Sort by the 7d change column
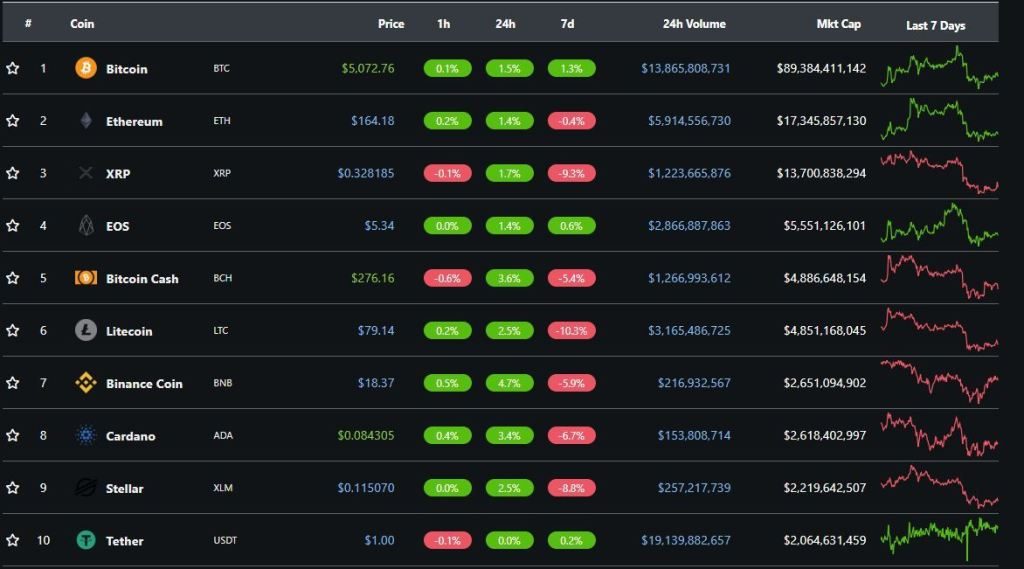 567,24
